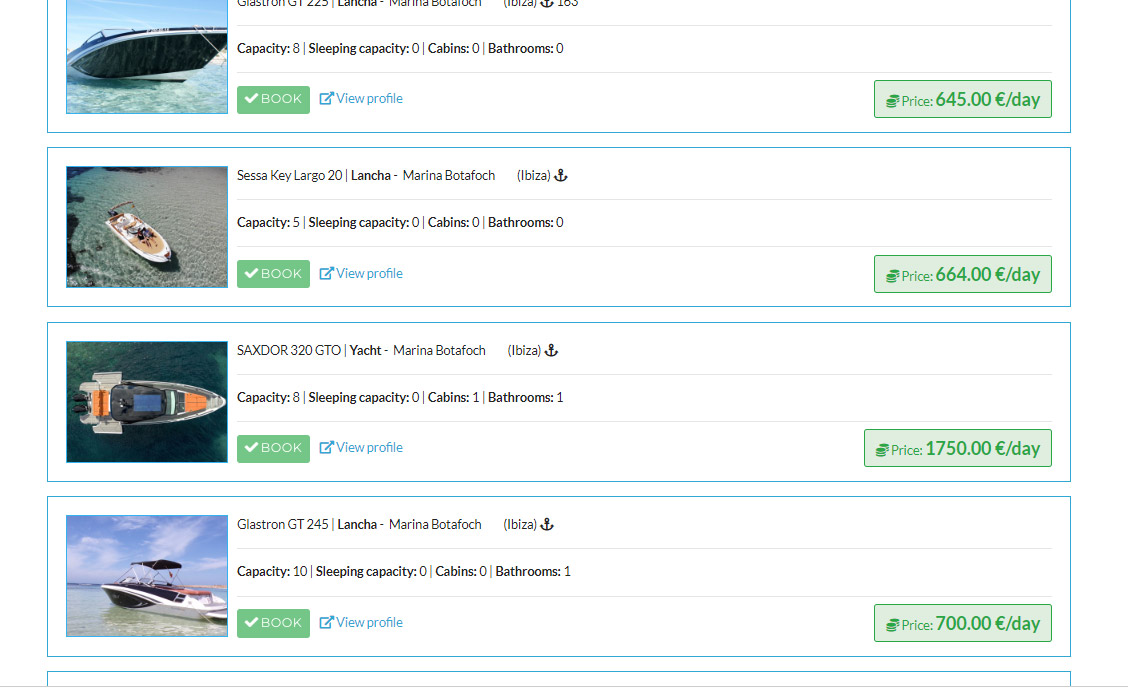Open the photo of the 645.00 €/day boat
This screenshot has width=1128, height=690.
(x=147, y=56)
